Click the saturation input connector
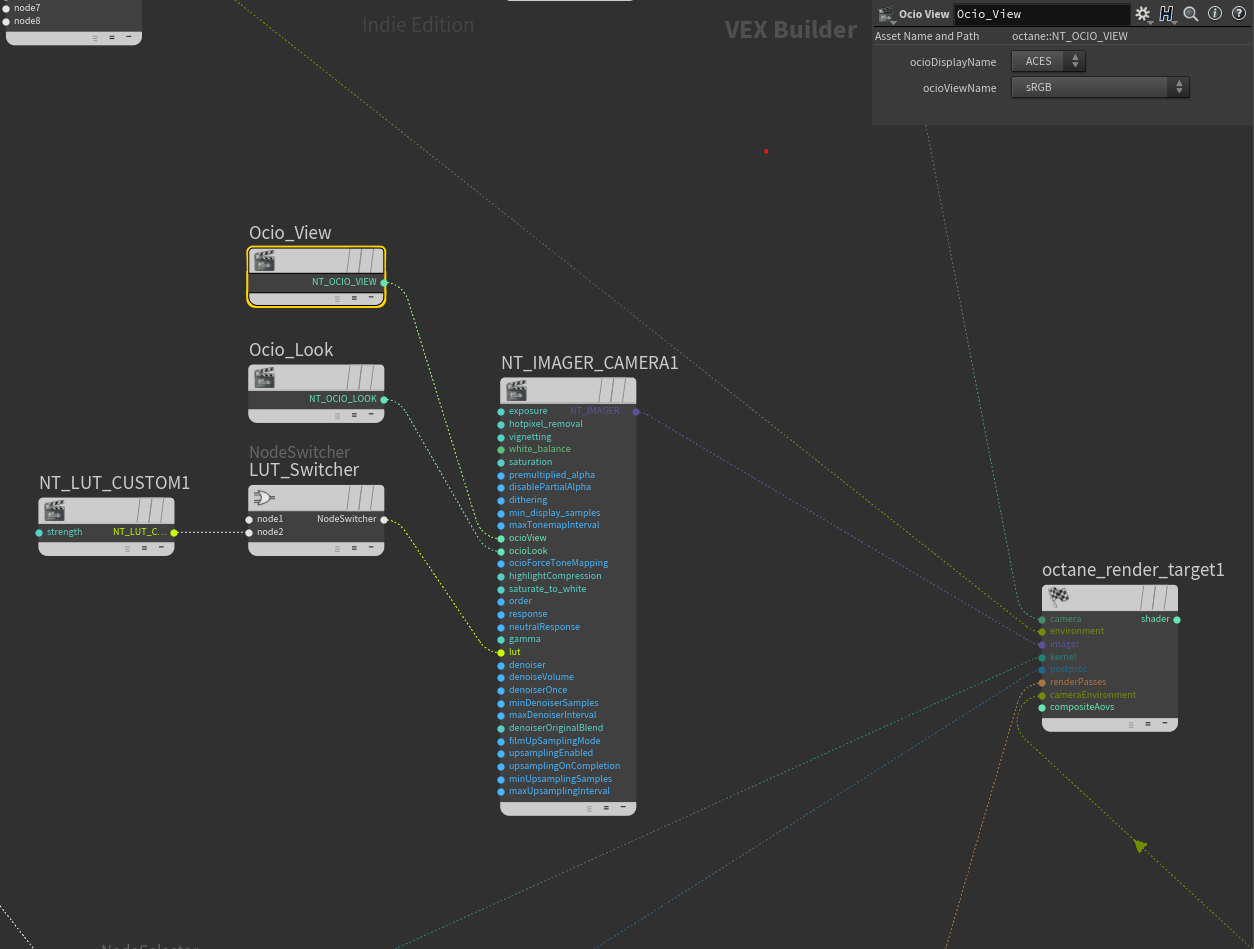Viewport: 1254px width, 949px height. point(501,462)
